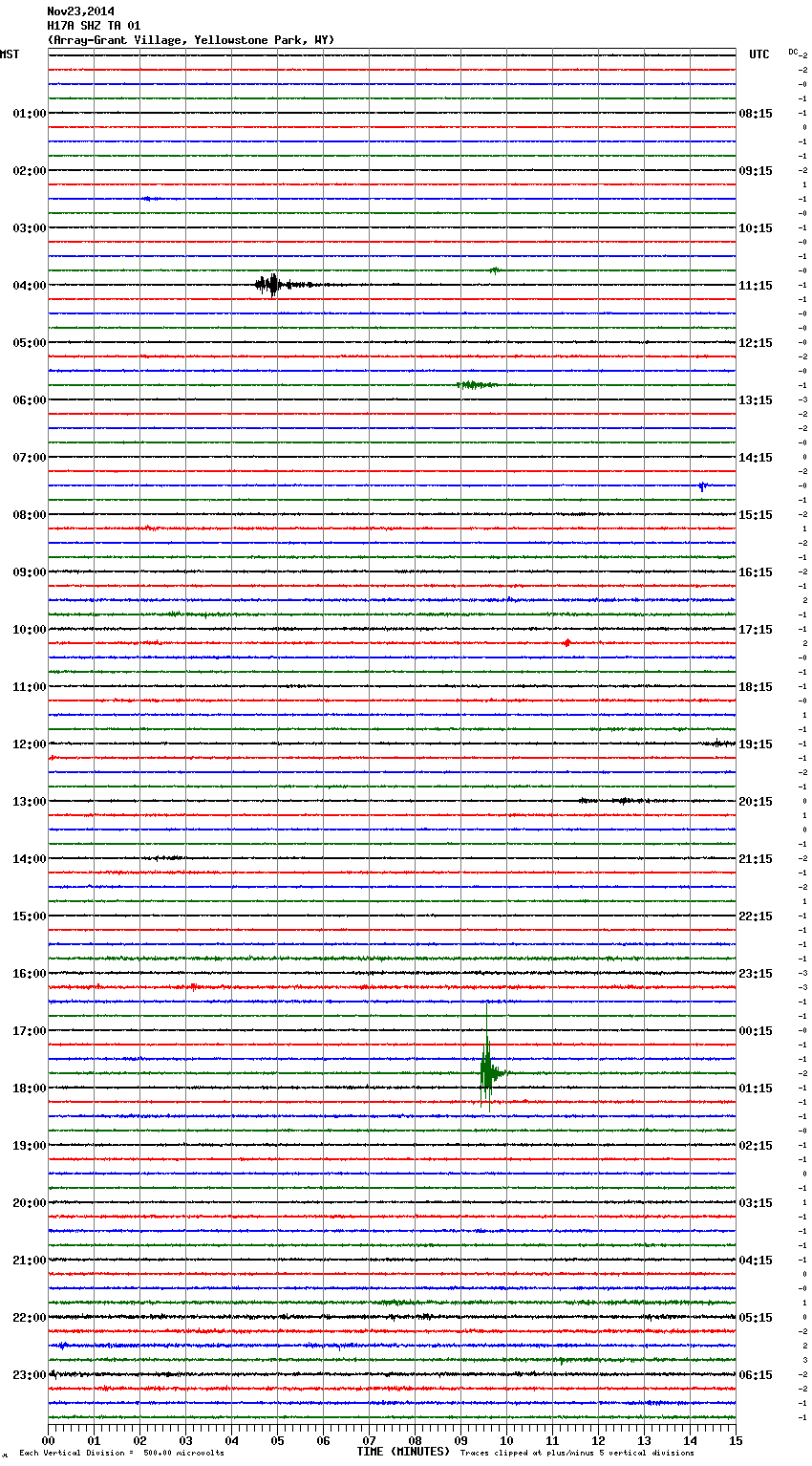
Task: Click the 01:15 UTC time label
Action: click(x=756, y=1089)
